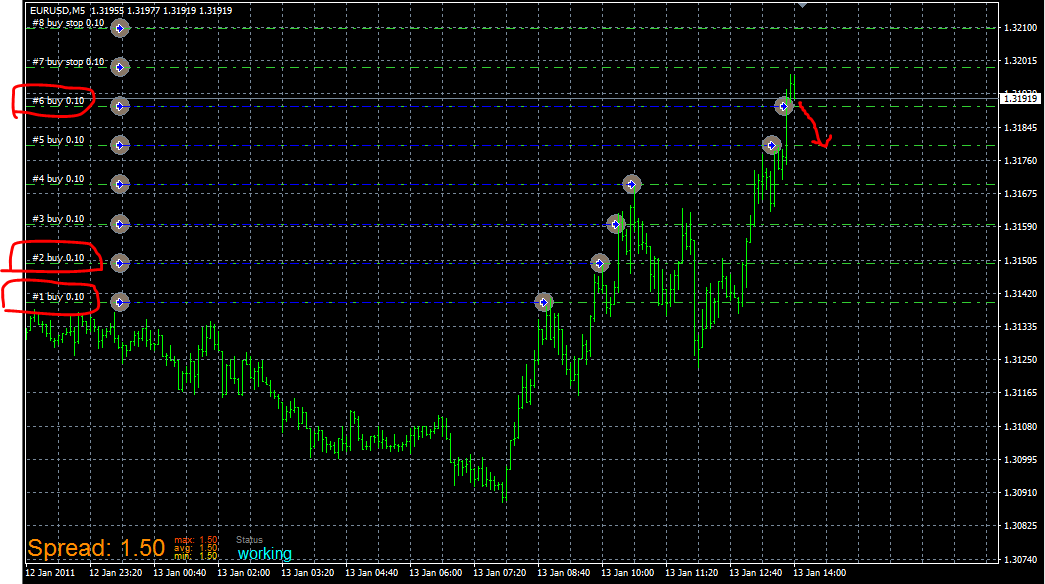Click the '13 Jan 11:20' time axis label
The width and height of the screenshot is (1045, 584).
(x=691, y=573)
